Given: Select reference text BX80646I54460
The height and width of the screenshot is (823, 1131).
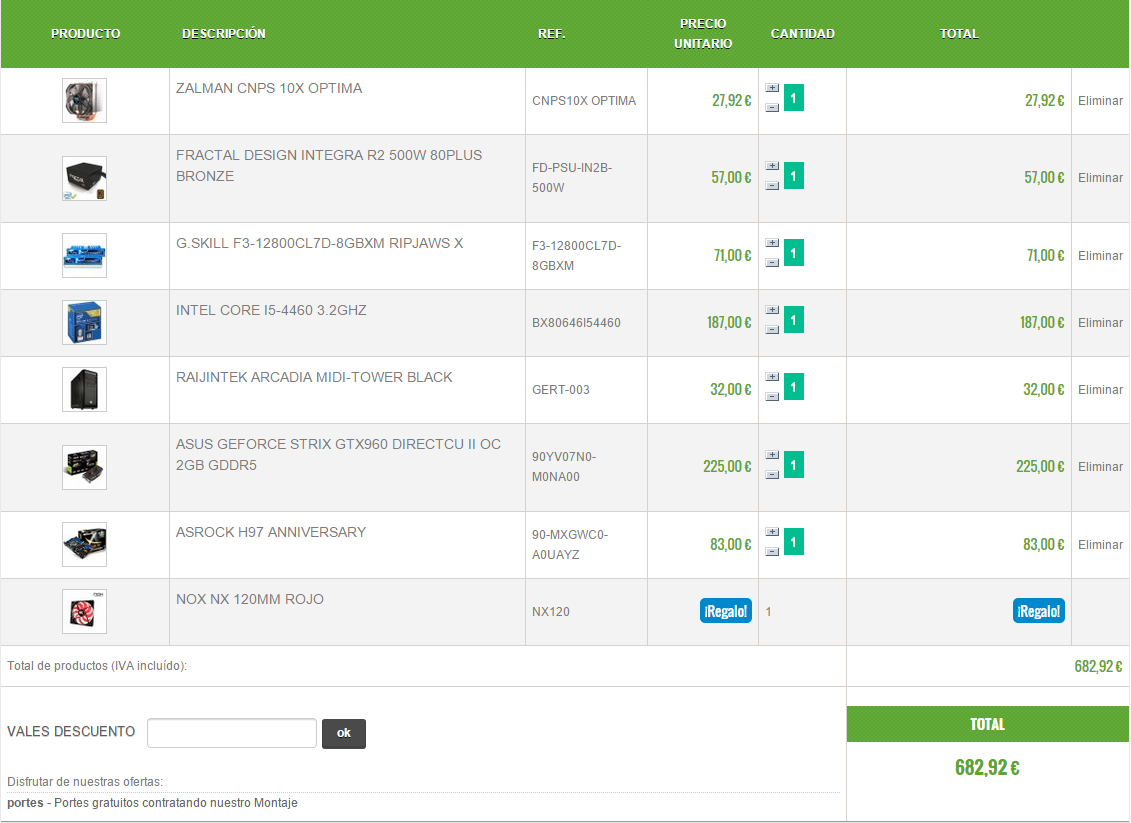Looking at the screenshot, I should pyautogui.click(x=576, y=323).
